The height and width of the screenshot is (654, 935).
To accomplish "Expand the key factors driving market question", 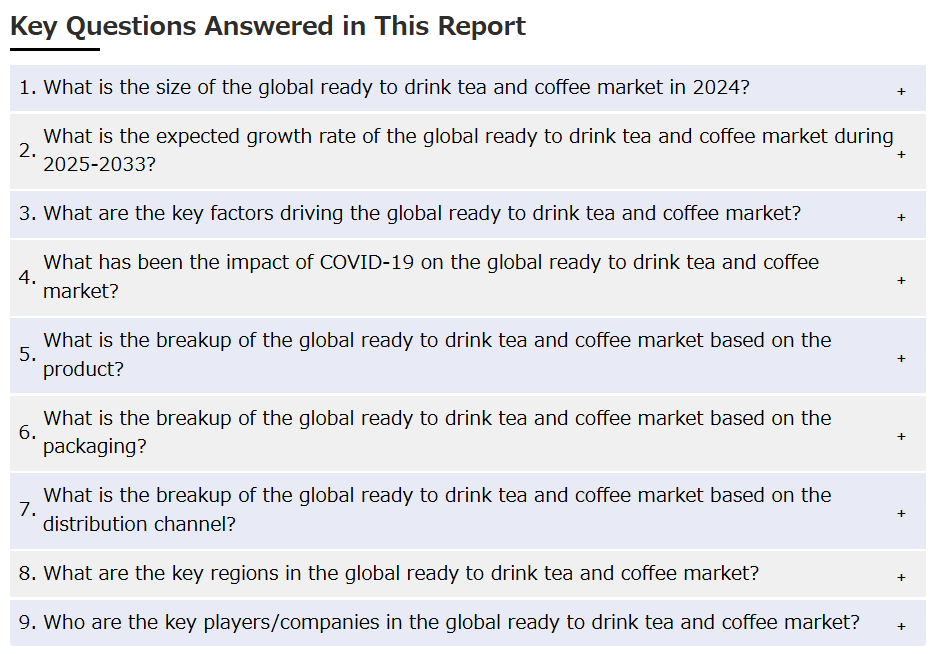I will coord(468,214).
